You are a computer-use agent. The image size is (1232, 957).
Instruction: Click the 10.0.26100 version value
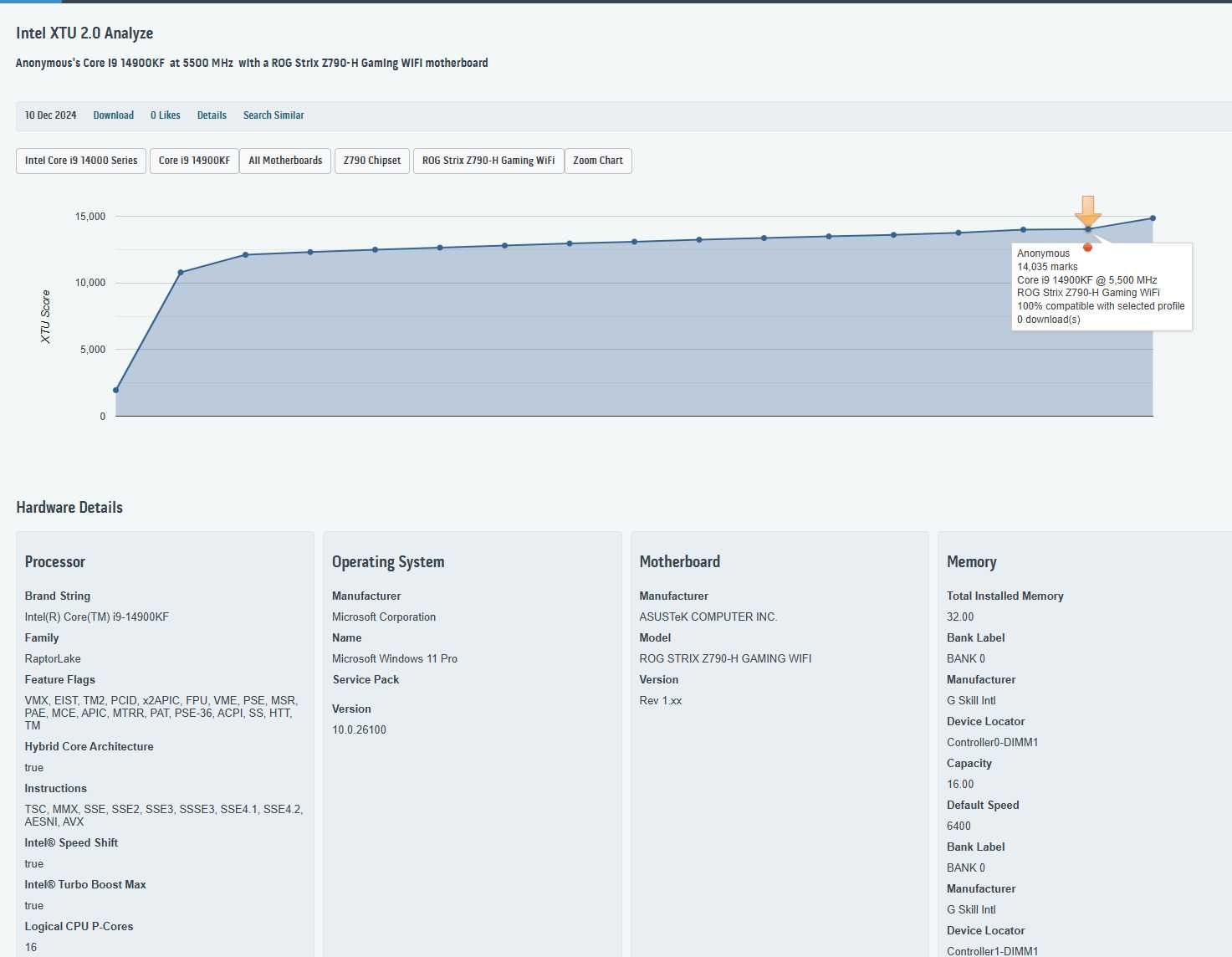(x=359, y=729)
